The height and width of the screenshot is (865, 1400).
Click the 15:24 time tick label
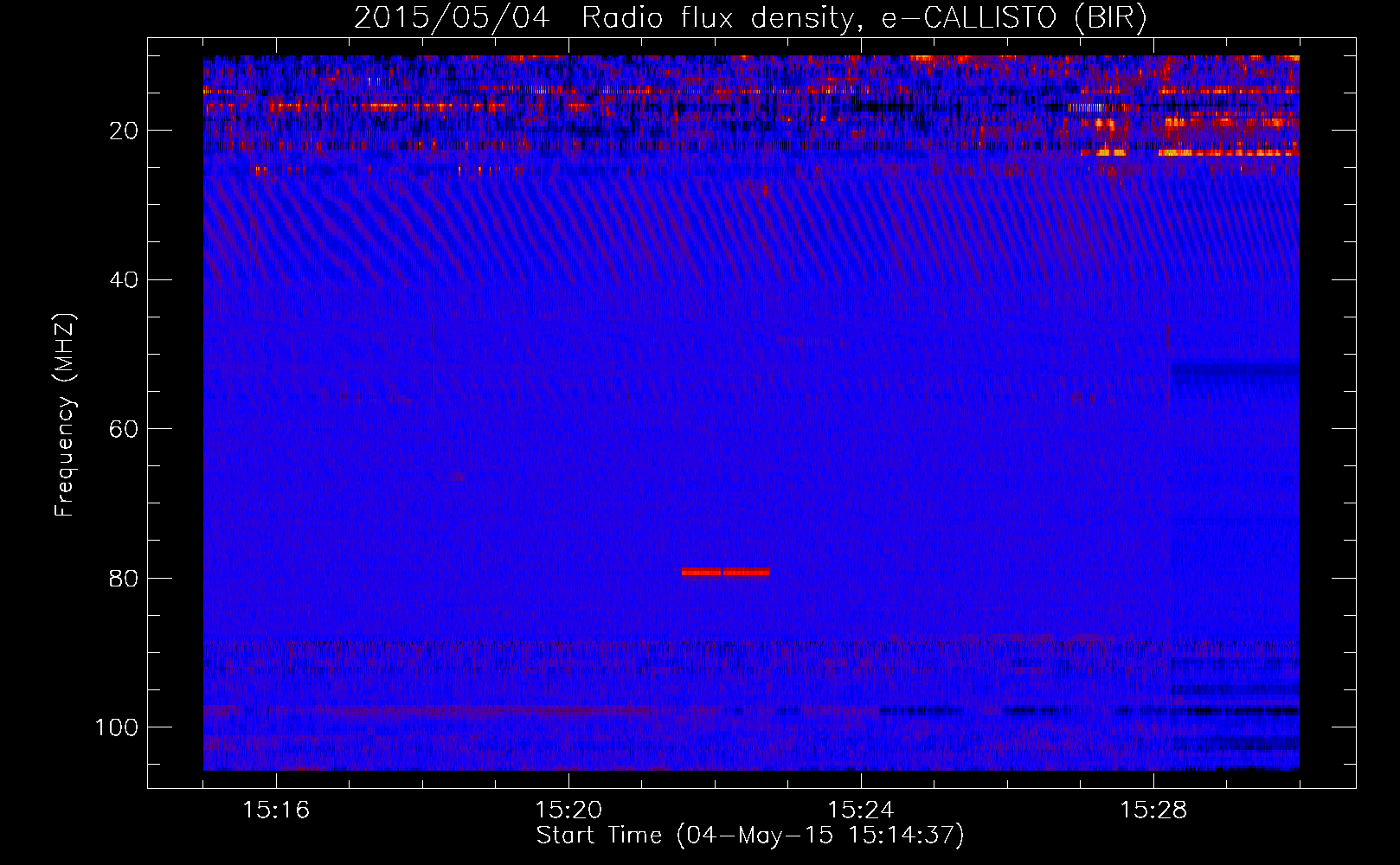click(861, 811)
